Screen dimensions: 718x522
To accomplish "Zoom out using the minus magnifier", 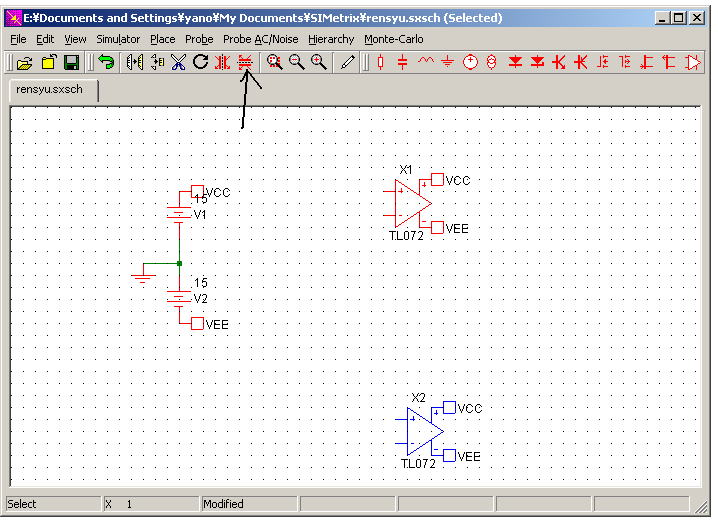I will click(297, 62).
